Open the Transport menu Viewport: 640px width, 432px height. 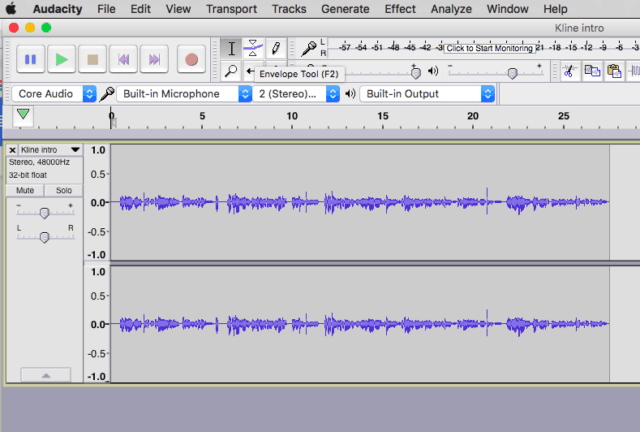pyautogui.click(x=231, y=9)
